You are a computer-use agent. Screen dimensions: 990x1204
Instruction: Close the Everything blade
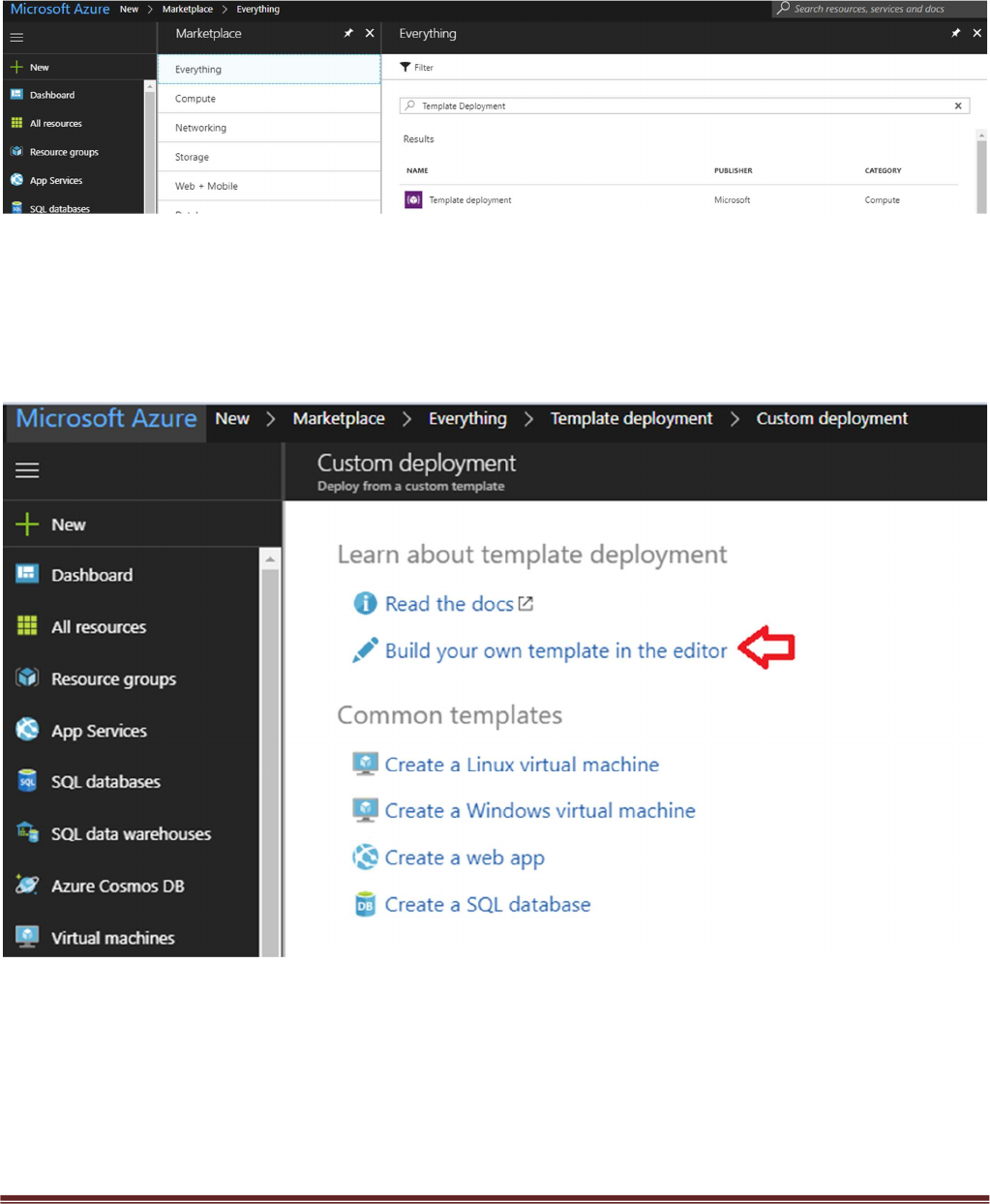point(977,33)
